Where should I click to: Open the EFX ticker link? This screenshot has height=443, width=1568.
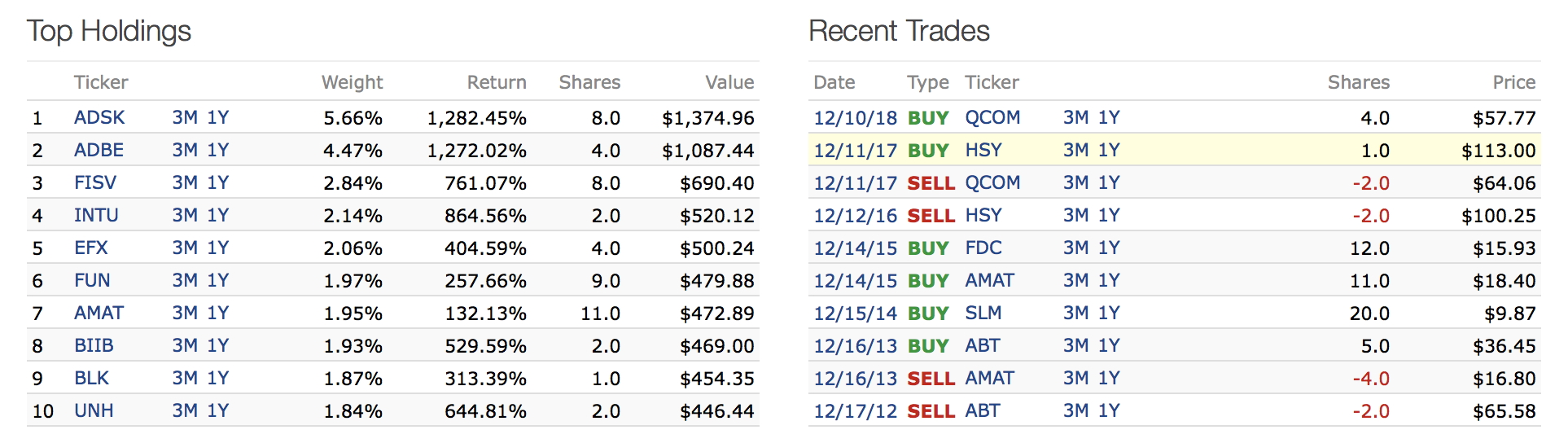tap(90, 248)
